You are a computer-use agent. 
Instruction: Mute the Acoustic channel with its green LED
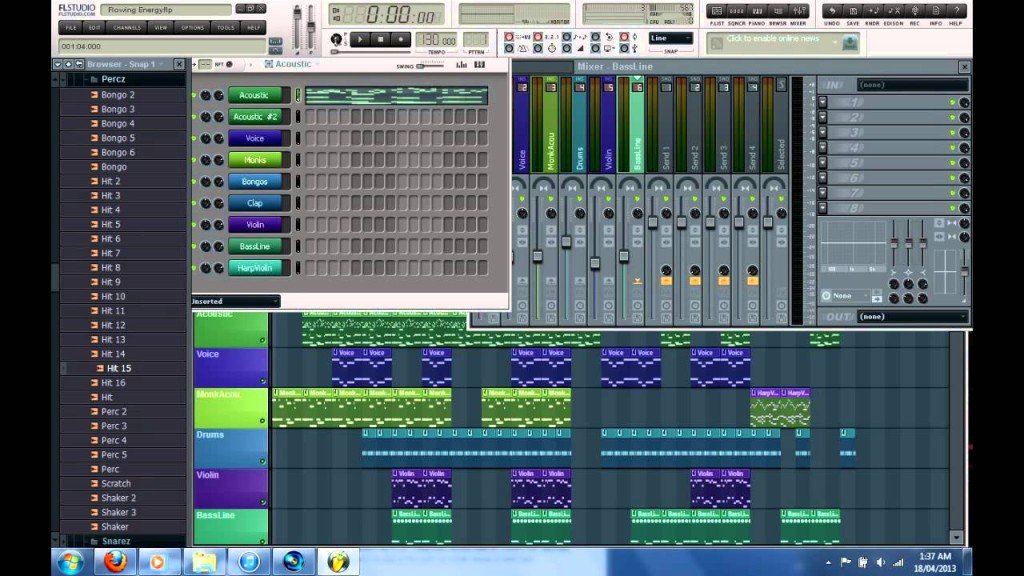click(x=194, y=95)
